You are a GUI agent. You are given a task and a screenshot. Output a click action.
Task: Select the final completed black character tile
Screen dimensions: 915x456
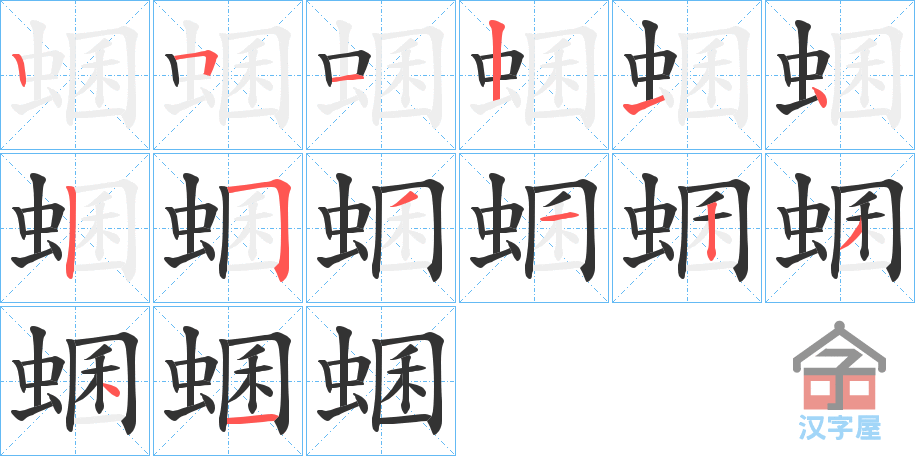381,381
